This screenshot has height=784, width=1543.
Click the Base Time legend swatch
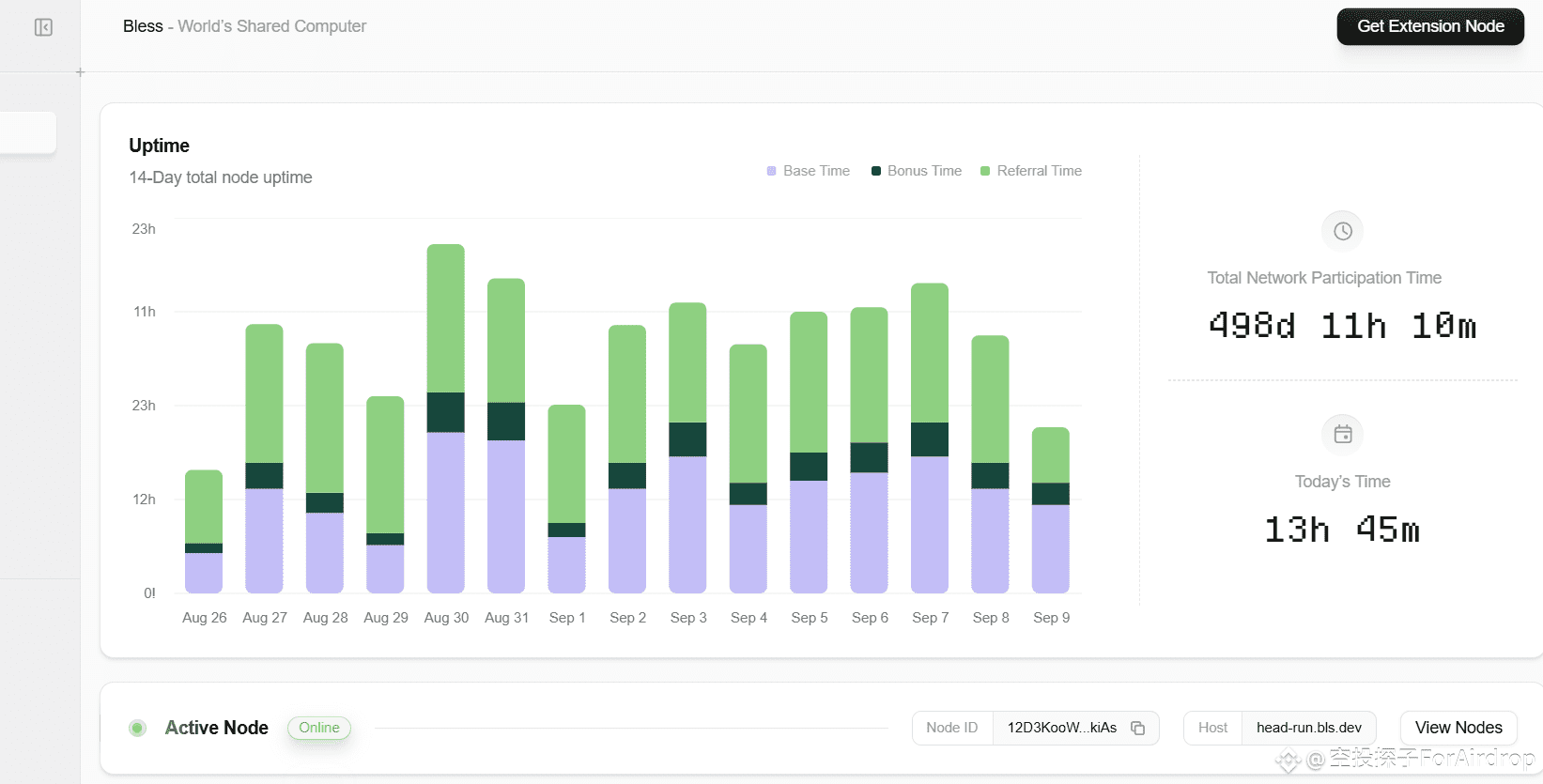coord(771,171)
